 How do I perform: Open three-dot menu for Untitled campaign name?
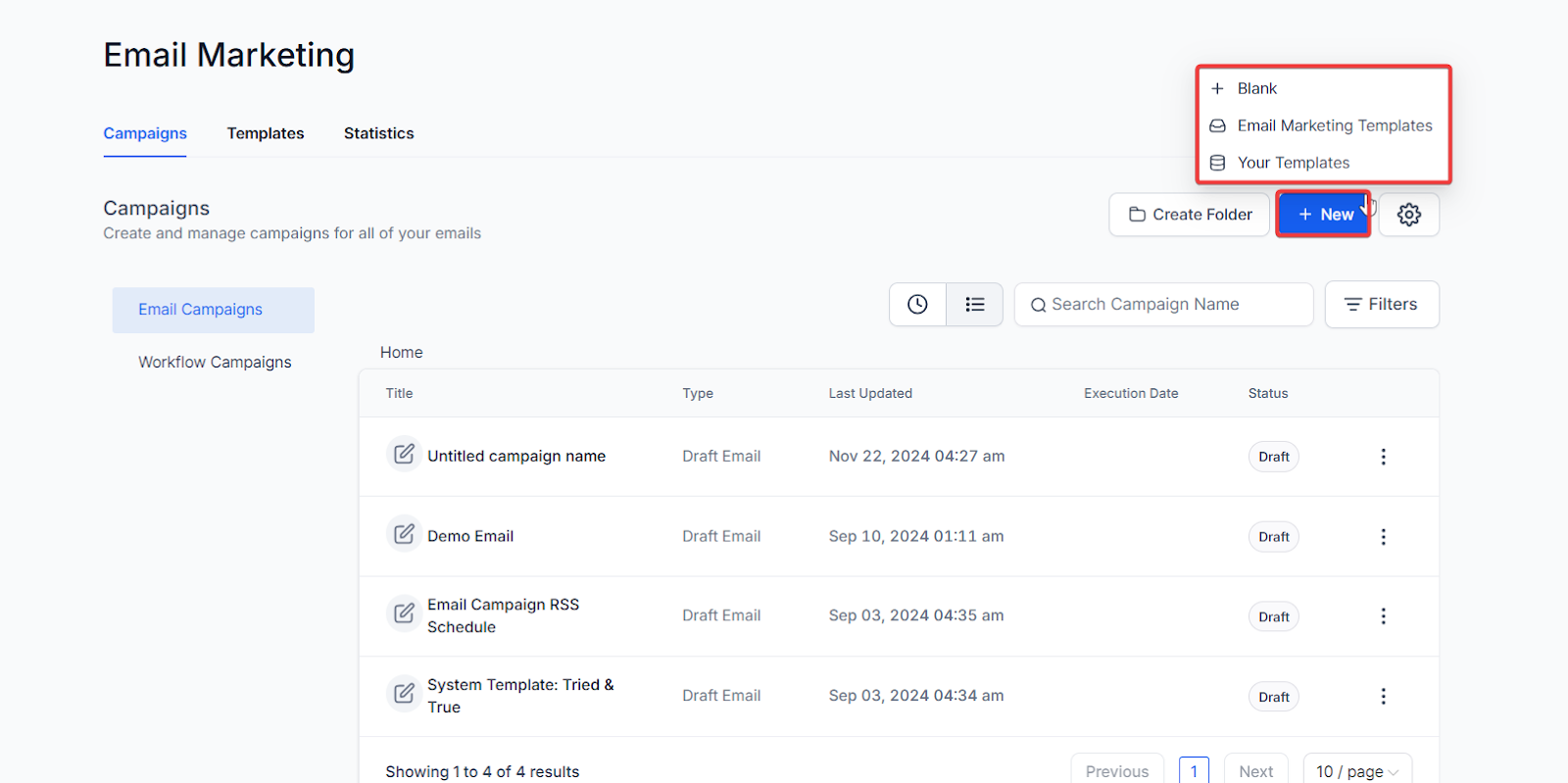(1383, 457)
